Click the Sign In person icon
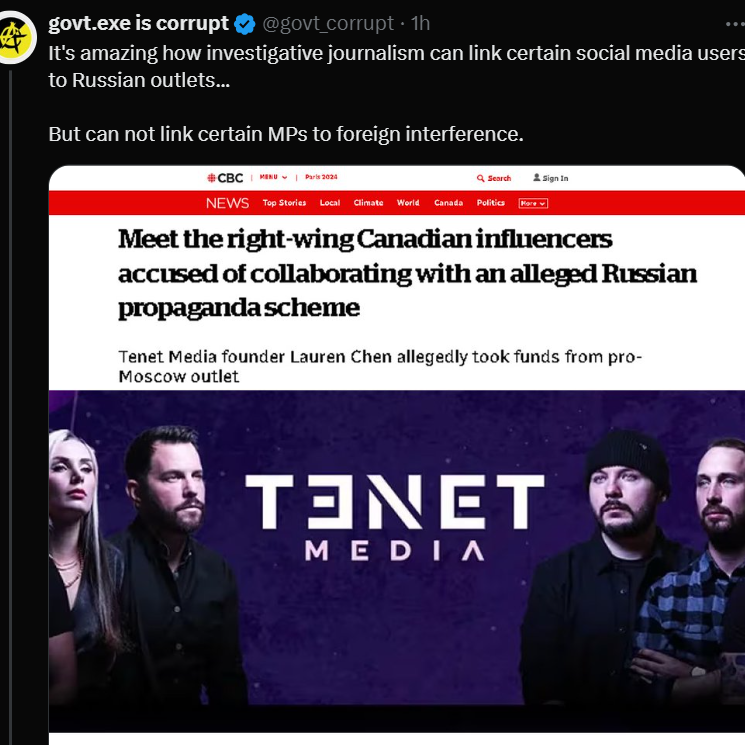The width and height of the screenshot is (745, 745). pos(537,178)
